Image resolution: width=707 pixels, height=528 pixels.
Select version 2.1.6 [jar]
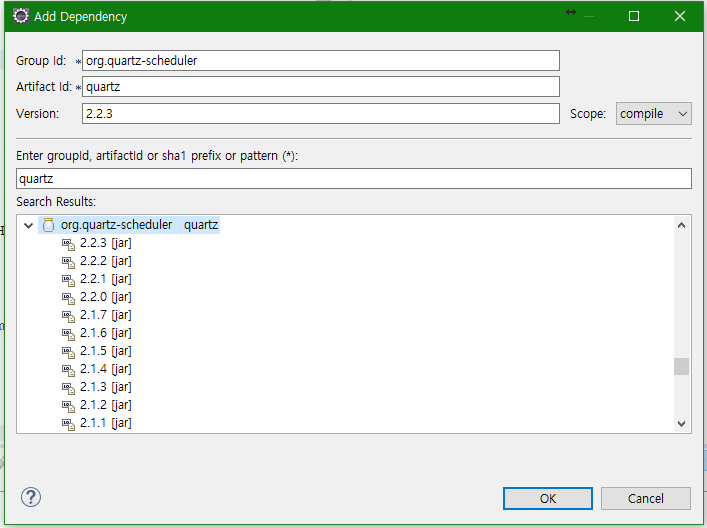point(106,333)
